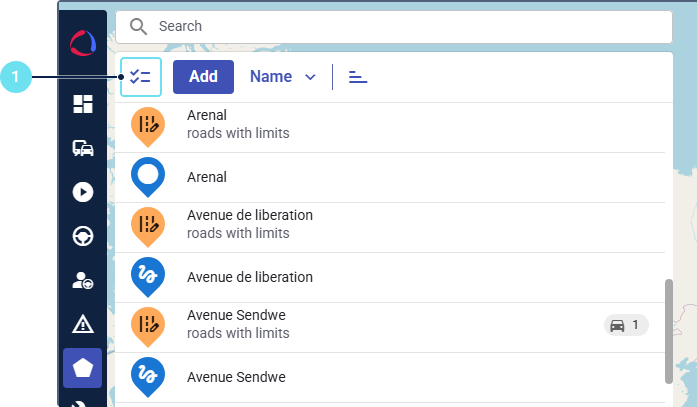Open the warning triangle alerts icon
The width and height of the screenshot is (697, 407).
[x=83, y=324]
